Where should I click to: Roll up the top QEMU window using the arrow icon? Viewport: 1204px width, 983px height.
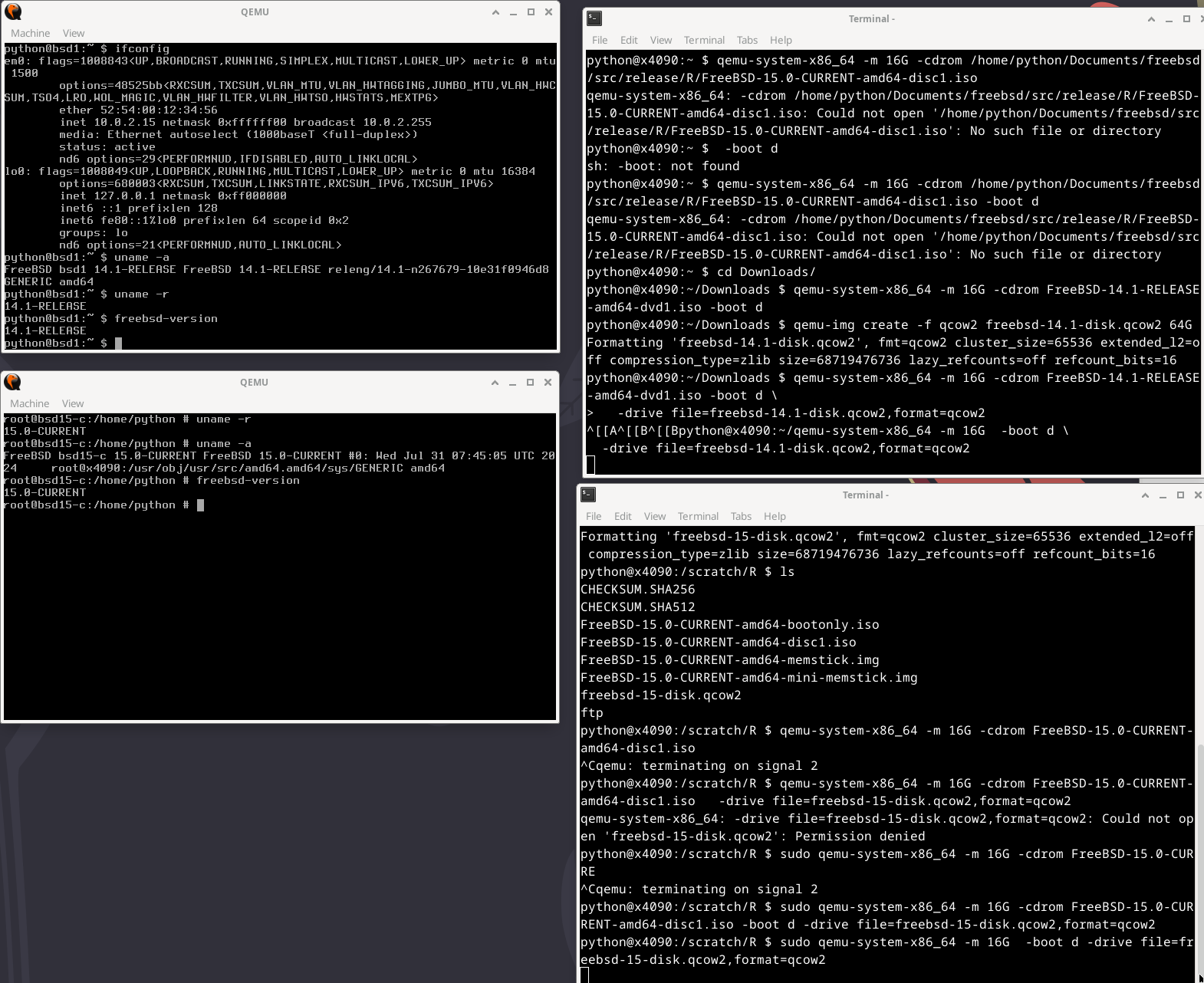pyautogui.click(x=495, y=12)
